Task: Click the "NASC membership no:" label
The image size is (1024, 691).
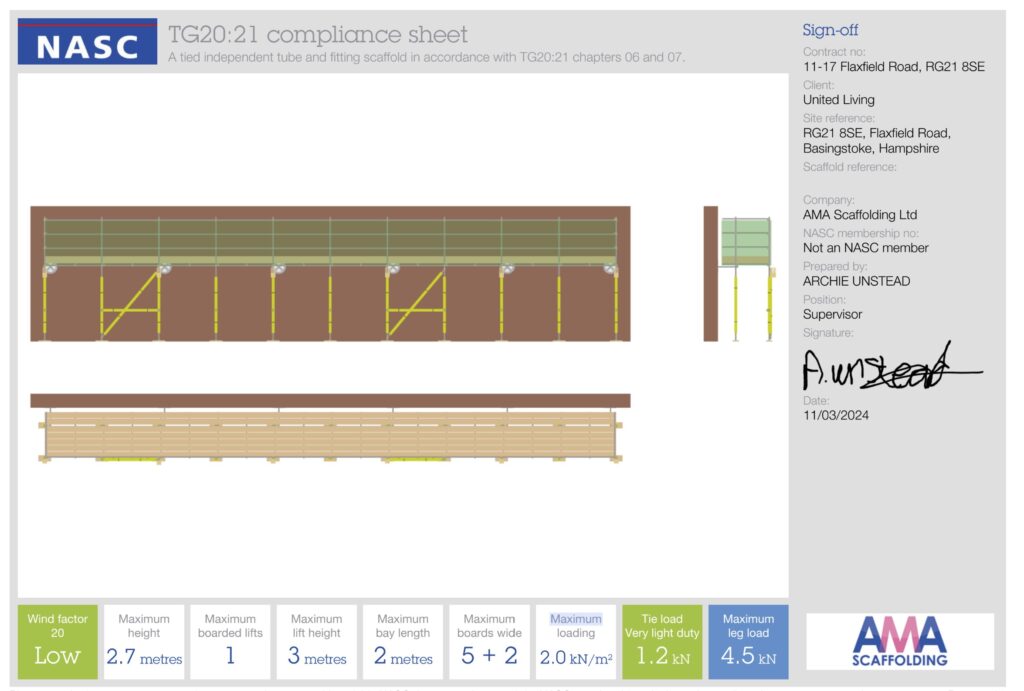Action: point(861,234)
